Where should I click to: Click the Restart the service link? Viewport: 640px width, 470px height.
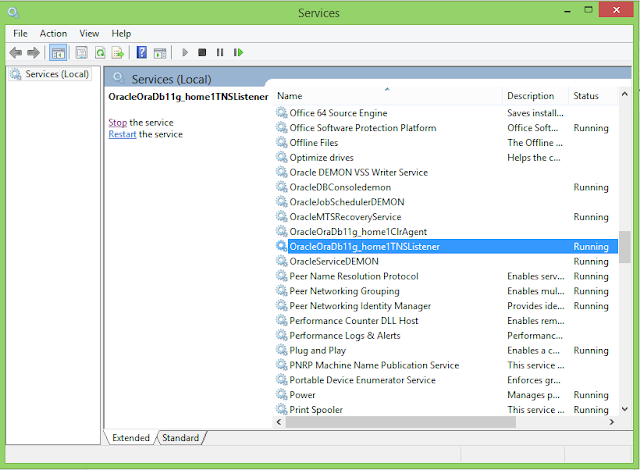click(122, 134)
